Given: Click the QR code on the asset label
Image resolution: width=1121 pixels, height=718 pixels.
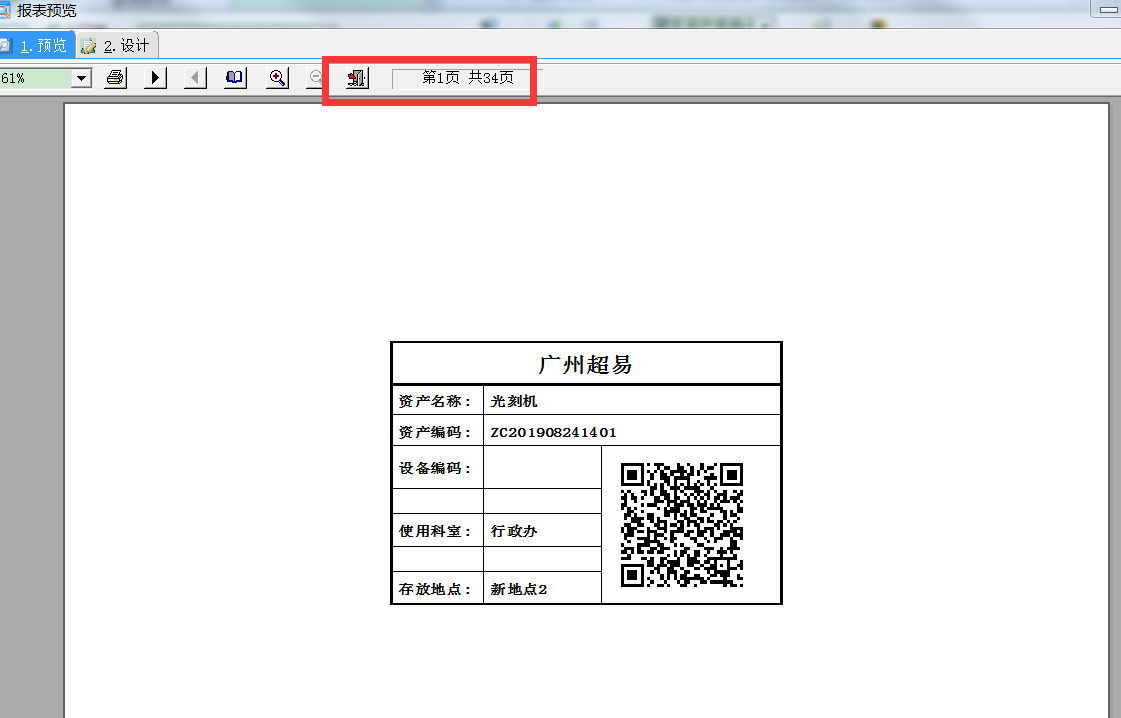Looking at the screenshot, I should click(682, 525).
